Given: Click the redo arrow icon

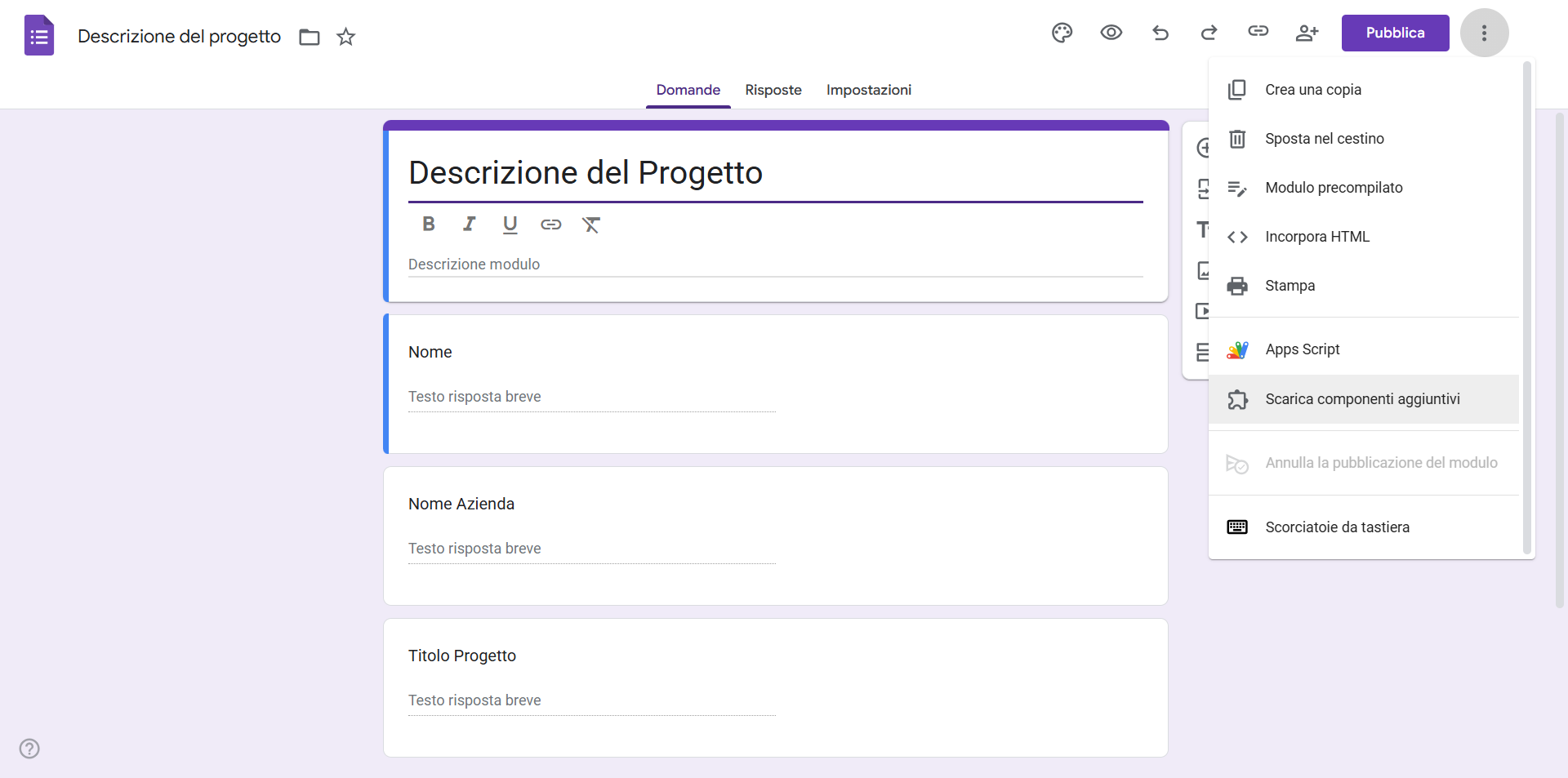Looking at the screenshot, I should point(1209,33).
